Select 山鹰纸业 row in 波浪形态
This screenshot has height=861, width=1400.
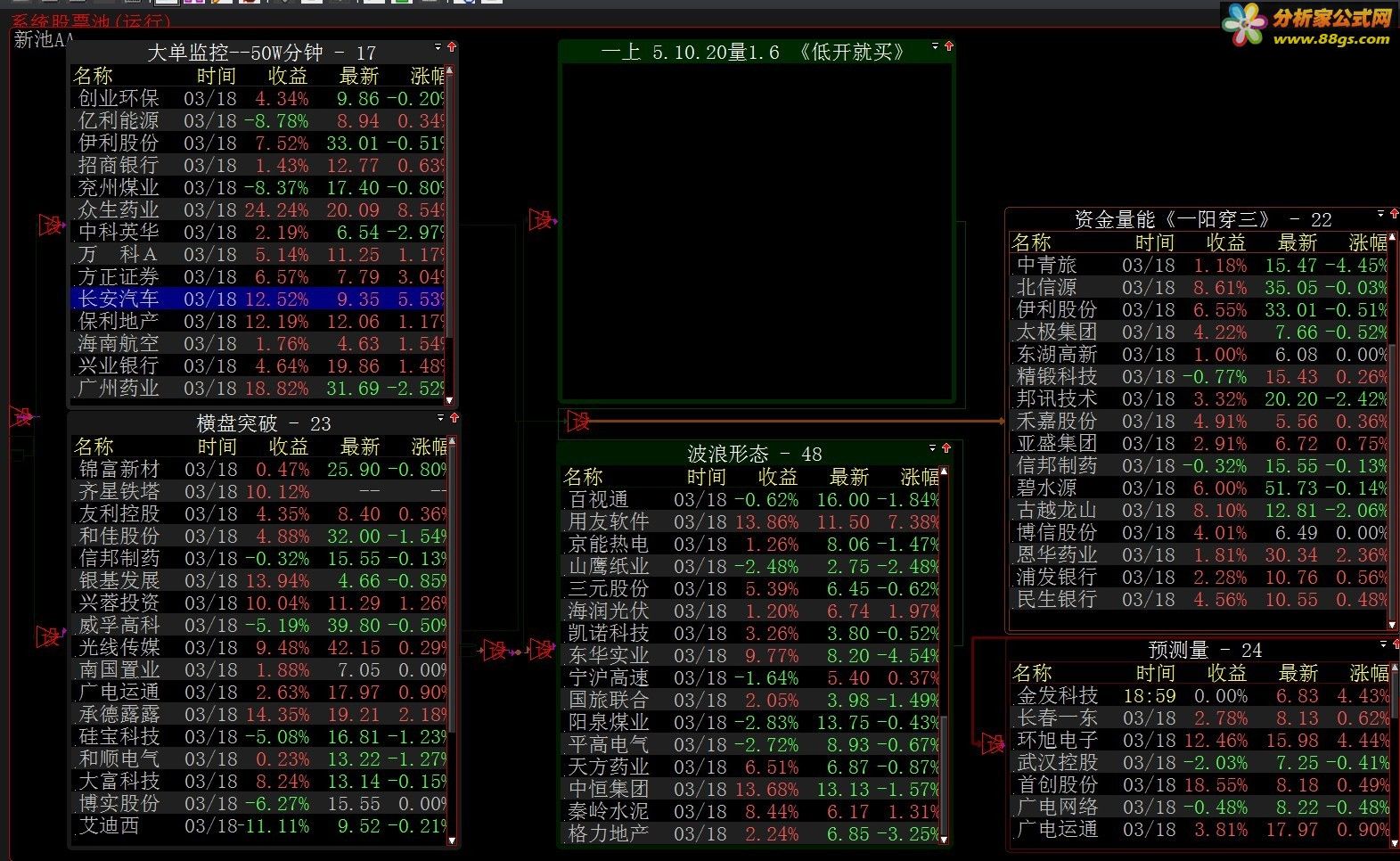tap(750, 566)
